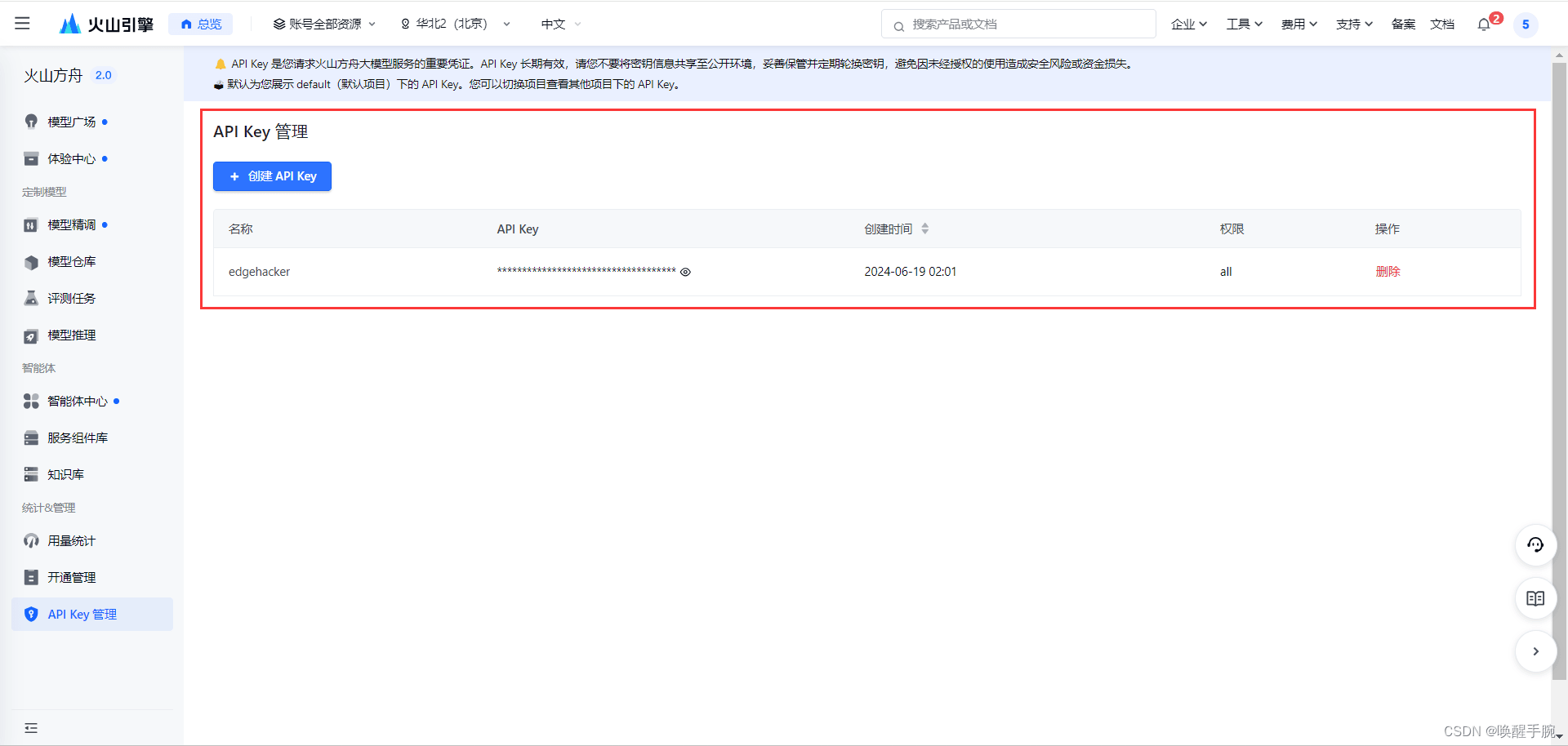
Task: Expand the 费用 menu
Action: tap(1298, 24)
